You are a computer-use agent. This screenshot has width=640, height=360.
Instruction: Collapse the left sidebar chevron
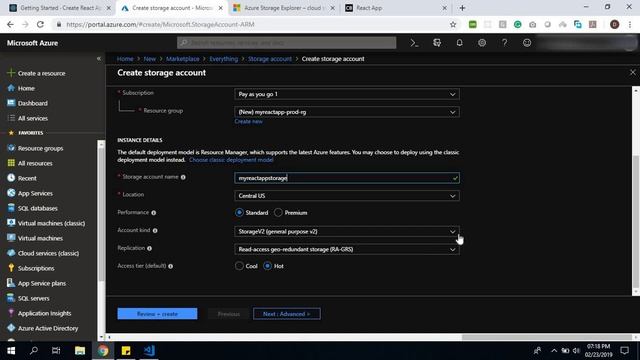coord(99,59)
